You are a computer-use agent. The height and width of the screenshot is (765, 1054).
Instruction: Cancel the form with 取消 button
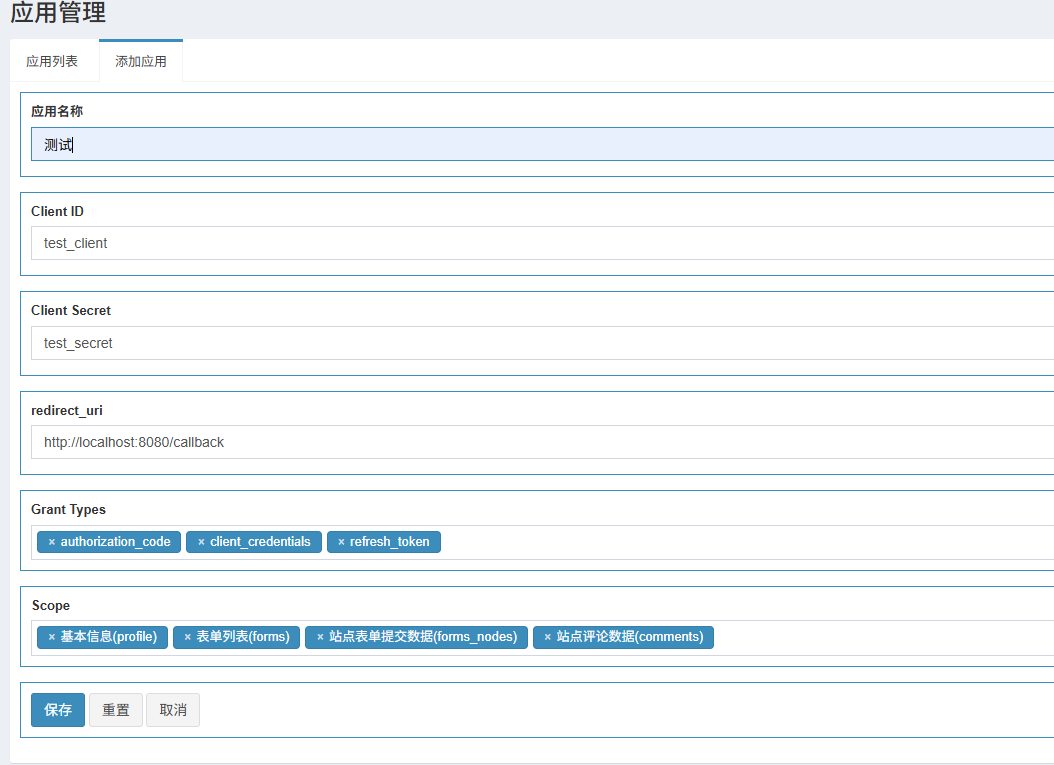[173, 710]
